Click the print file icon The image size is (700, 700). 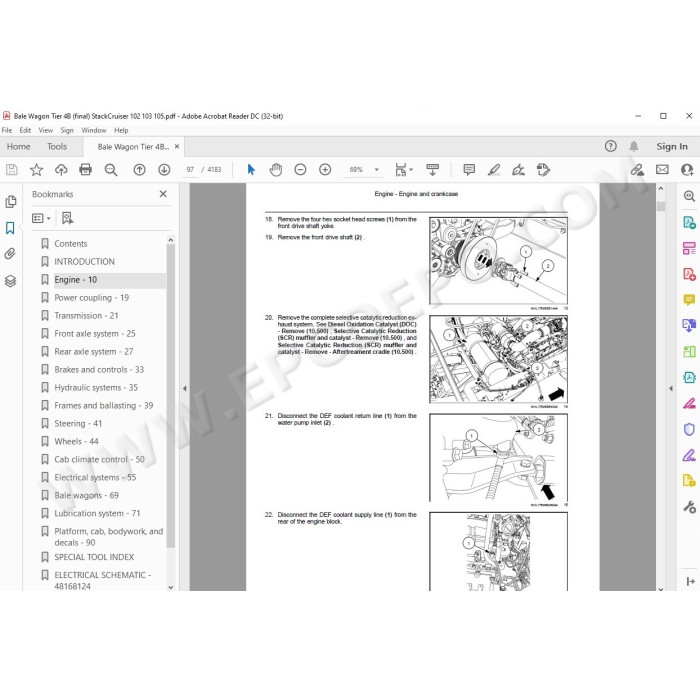click(x=85, y=170)
